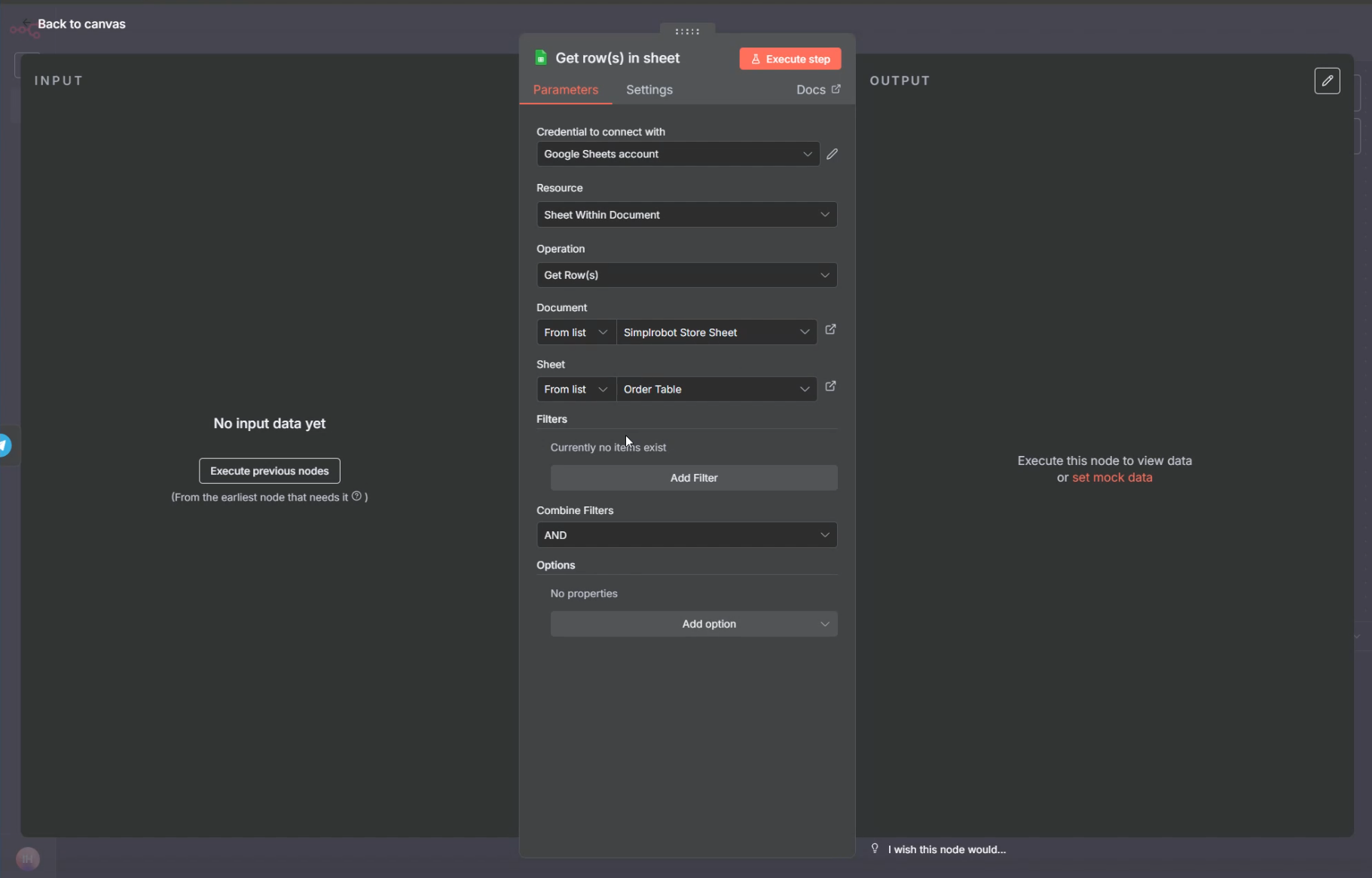Expand the Operation Get Row(s) dropdown
1372x878 pixels.
point(686,275)
